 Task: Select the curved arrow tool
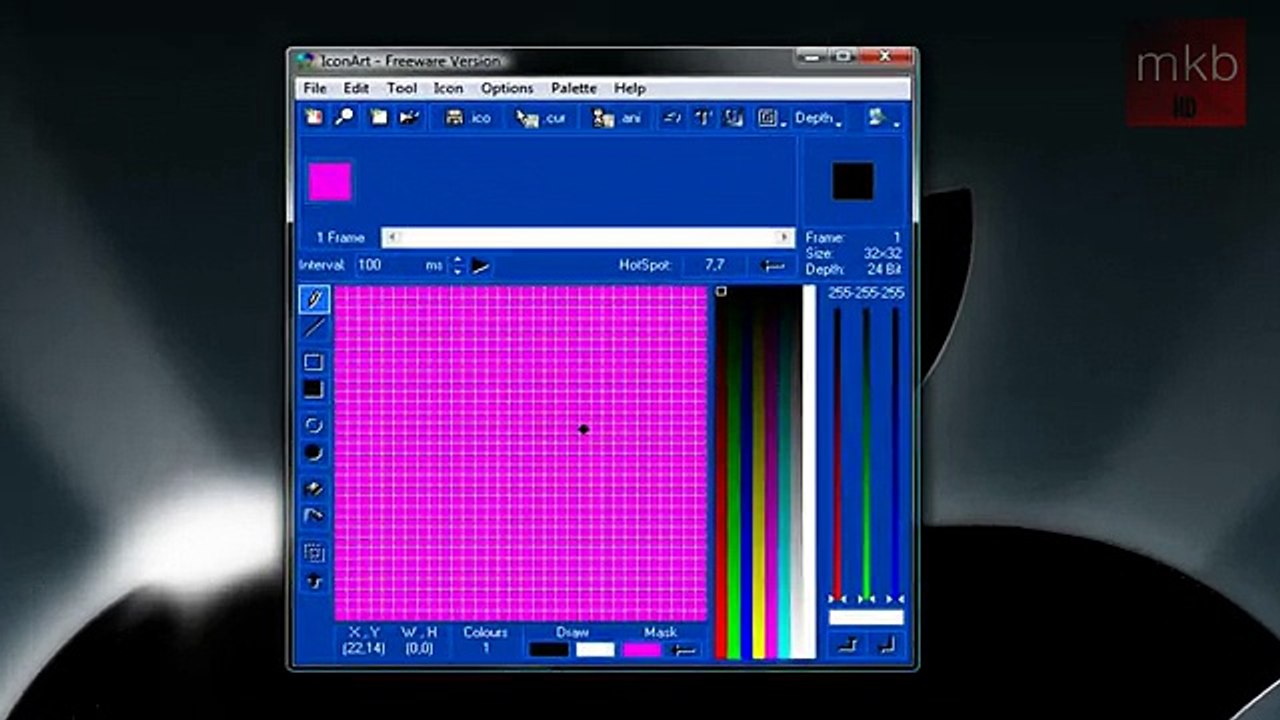[314, 517]
